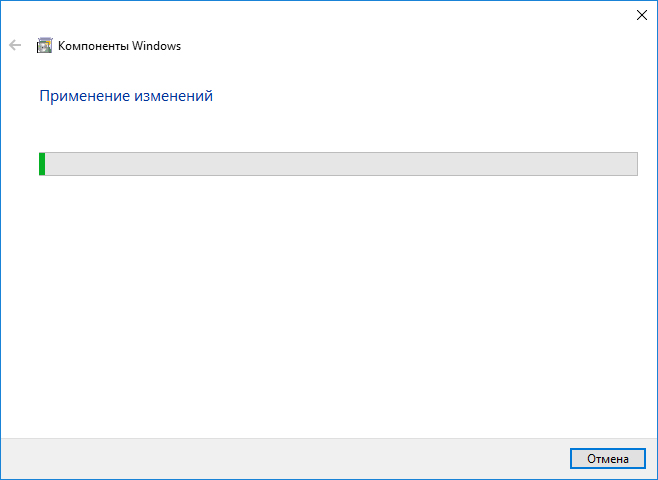The width and height of the screenshot is (658, 480).
Task: Cancel the operation with the Отмена button
Action: pos(608,459)
